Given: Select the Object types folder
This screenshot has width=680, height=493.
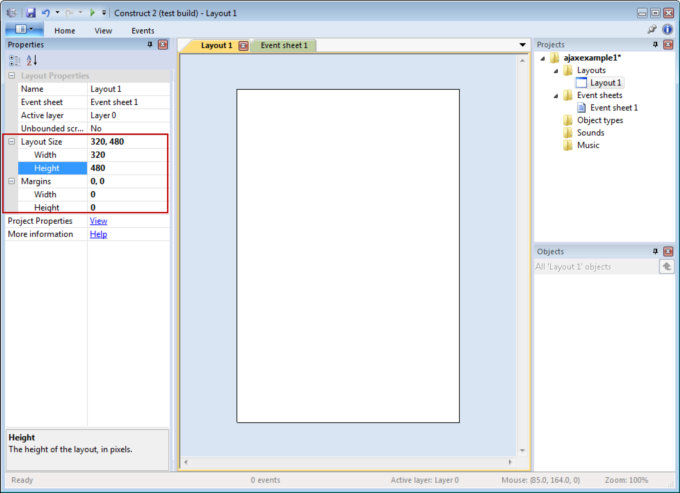Looking at the screenshot, I should pyautogui.click(x=593, y=120).
